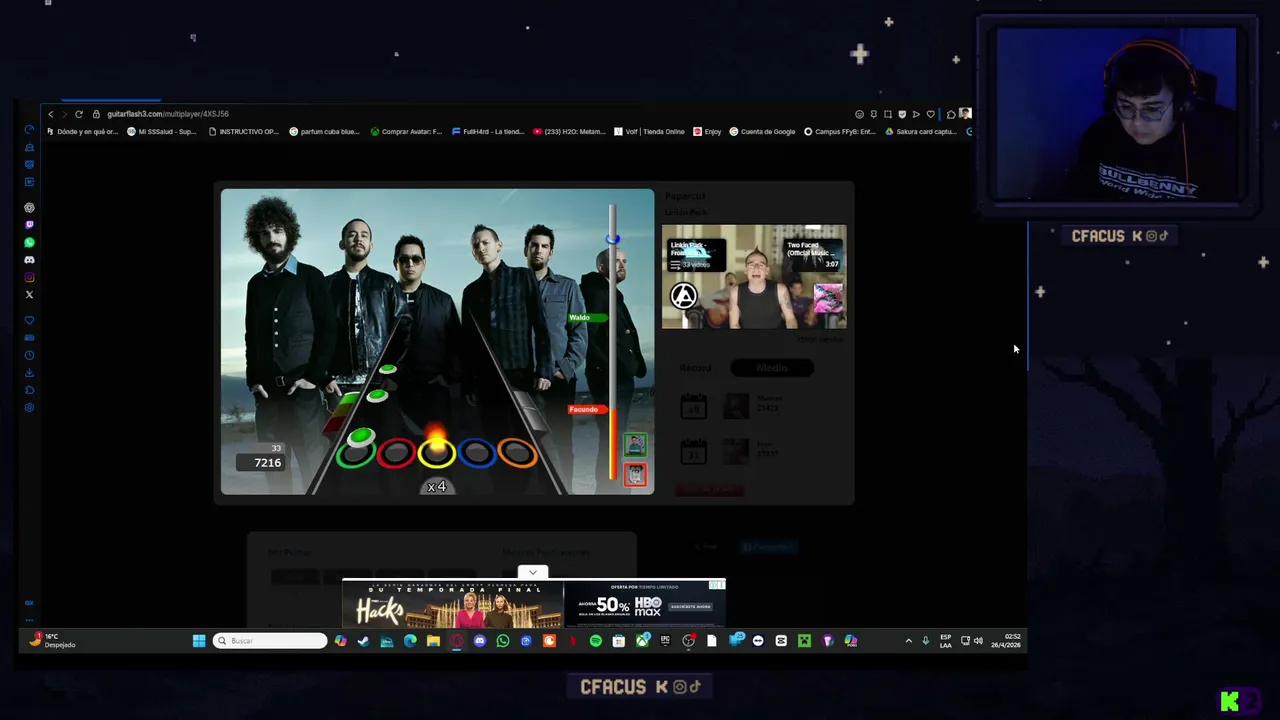Click the 'Hacks' HBO Max ad banner

tap(533, 603)
